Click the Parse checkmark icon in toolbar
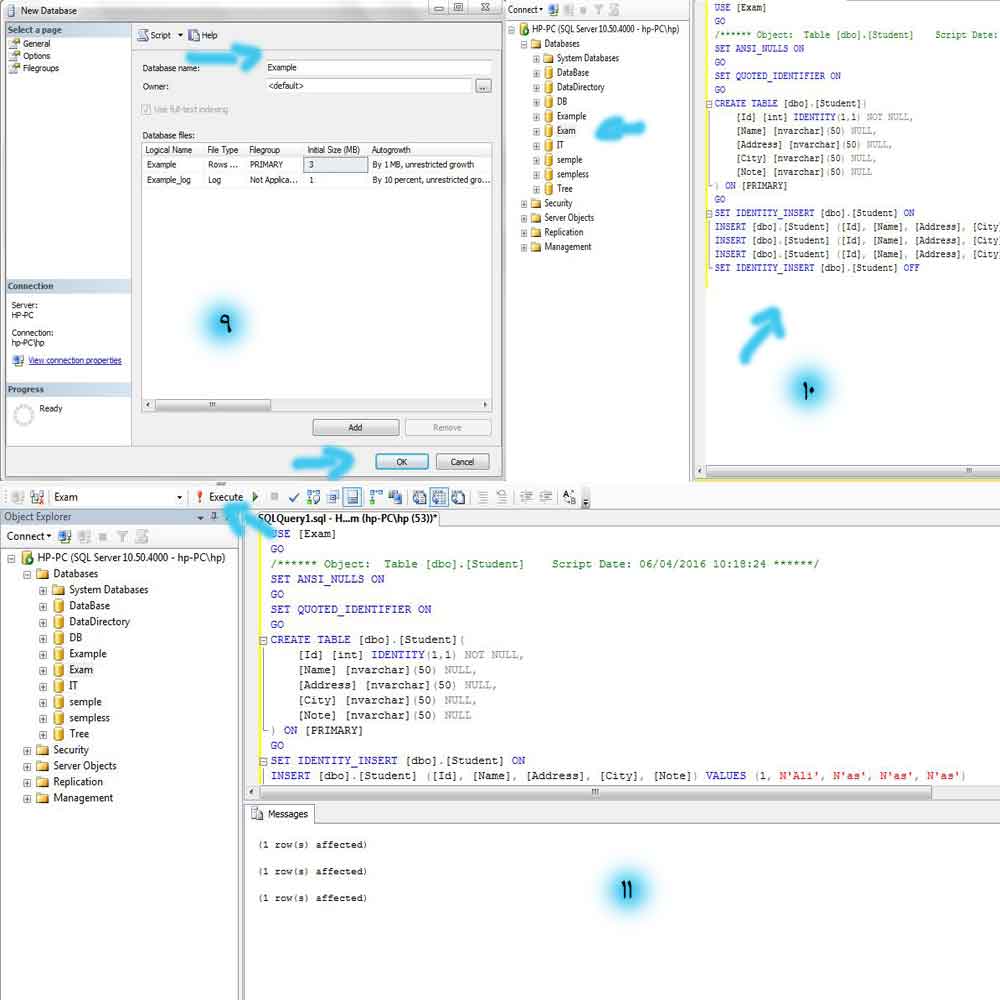The image size is (1000, 1000). click(293, 497)
